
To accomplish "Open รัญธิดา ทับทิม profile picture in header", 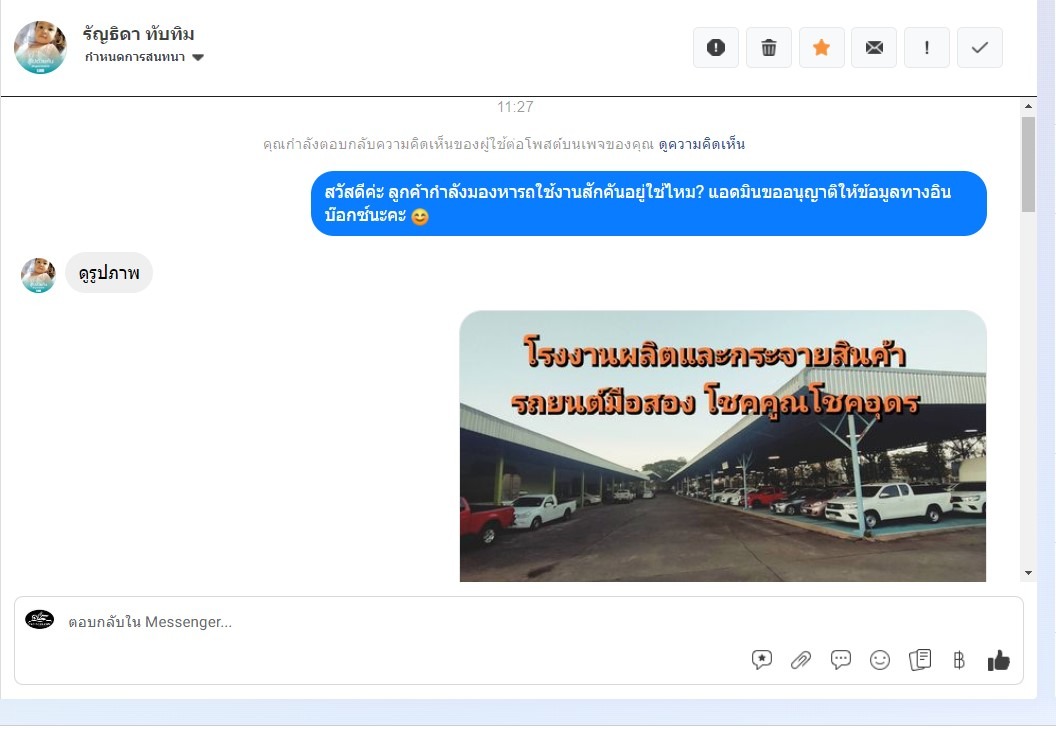I will pyautogui.click(x=40, y=47).
